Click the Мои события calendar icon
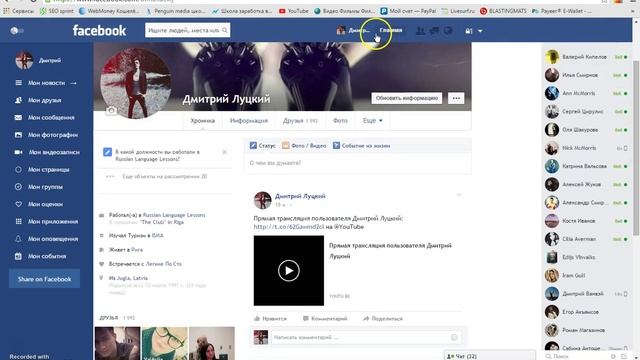The image size is (640, 360). pyautogui.click(x=18, y=256)
